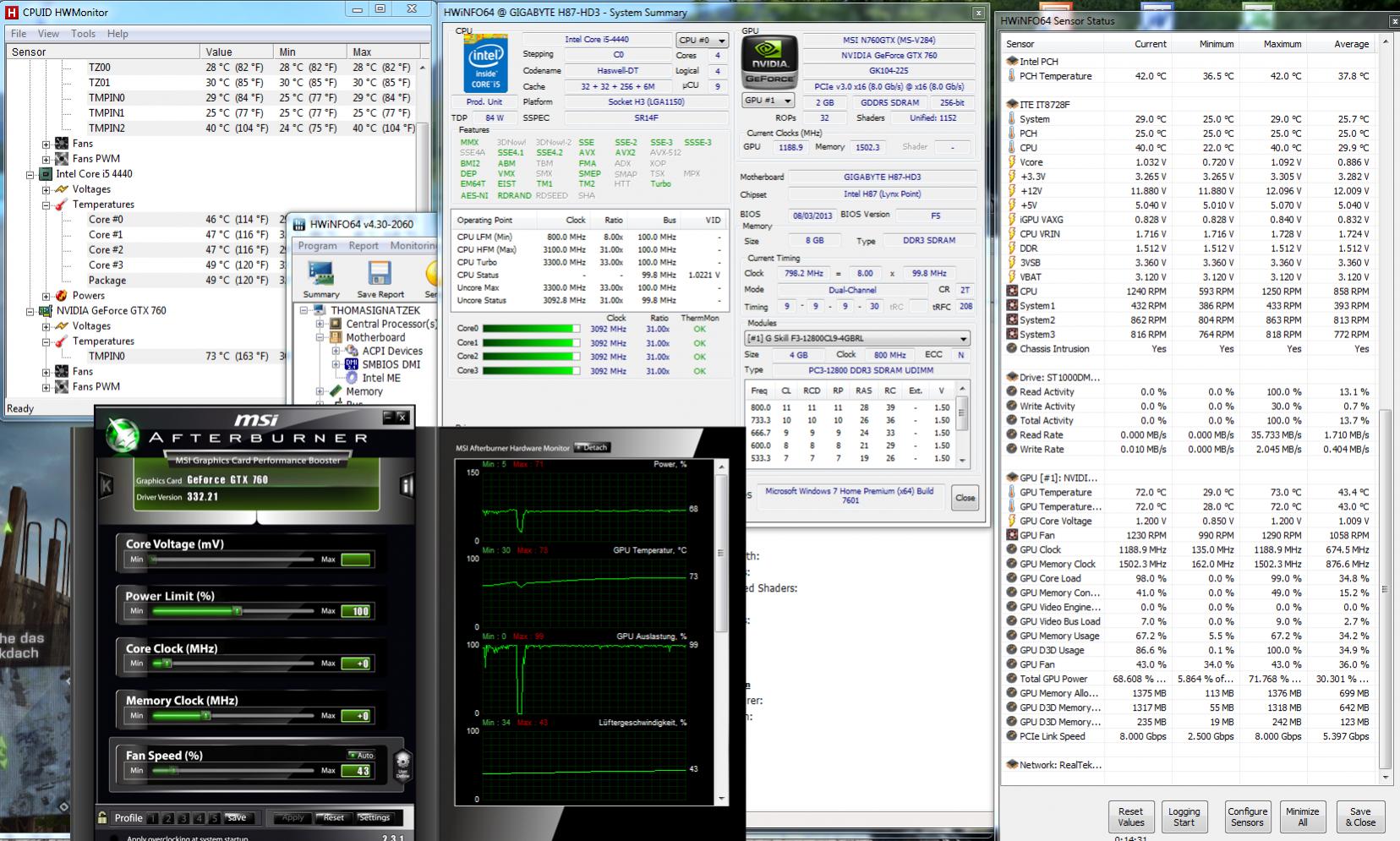Expand the Powers node in HWMonitor
This screenshot has height=841, width=1400.
tap(46, 296)
